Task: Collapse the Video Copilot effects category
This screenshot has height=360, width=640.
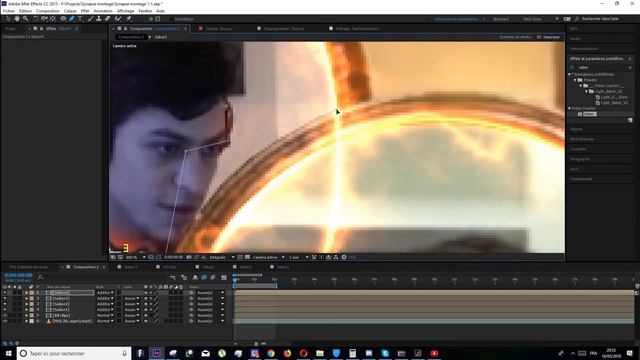Action: [x=570, y=108]
